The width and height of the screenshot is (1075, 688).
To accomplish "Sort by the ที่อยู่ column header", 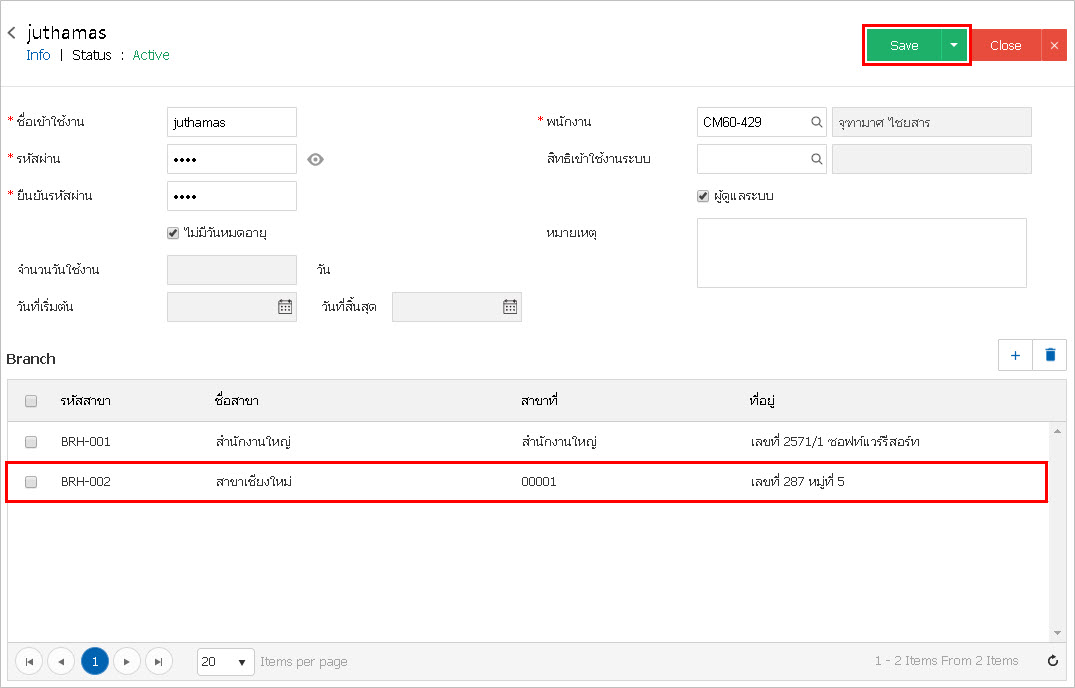I will point(762,401).
